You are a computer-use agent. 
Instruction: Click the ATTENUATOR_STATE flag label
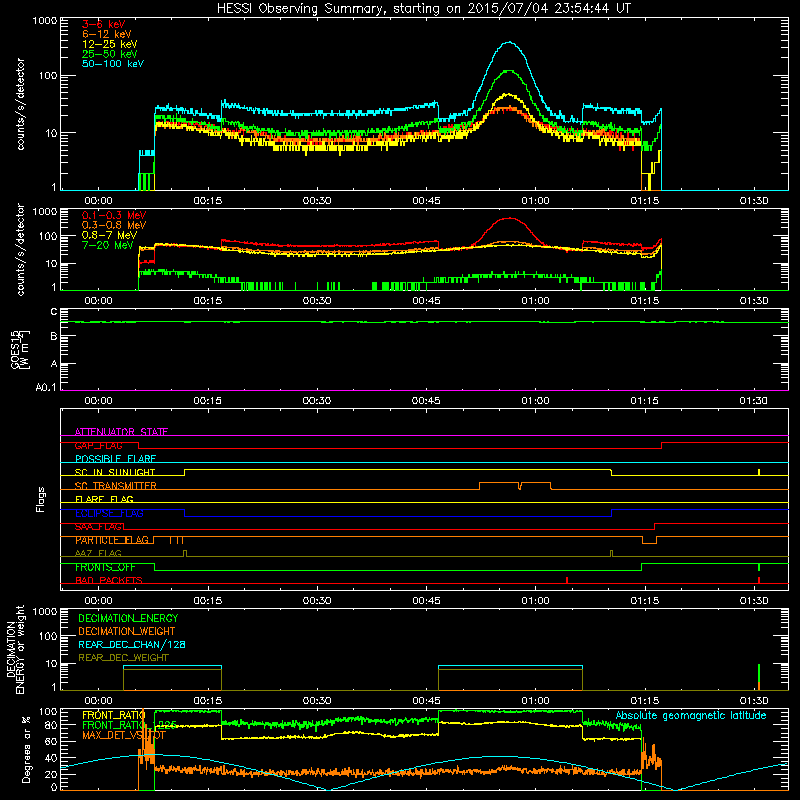click(121, 432)
